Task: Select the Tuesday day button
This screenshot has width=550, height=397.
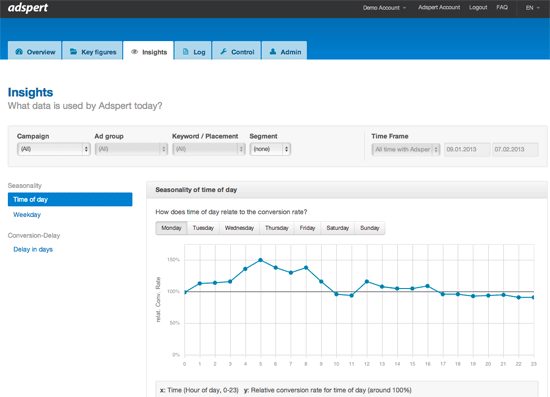Action: 203,228
